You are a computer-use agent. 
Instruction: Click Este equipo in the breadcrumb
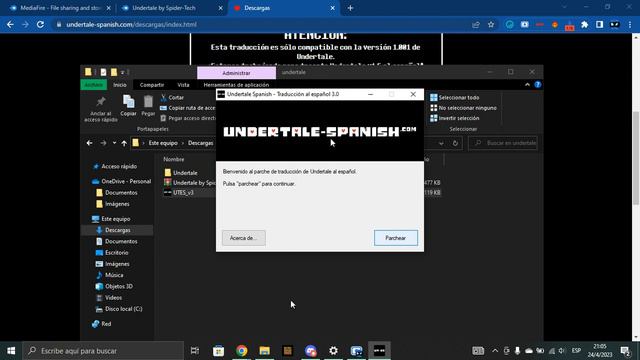click(x=163, y=143)
